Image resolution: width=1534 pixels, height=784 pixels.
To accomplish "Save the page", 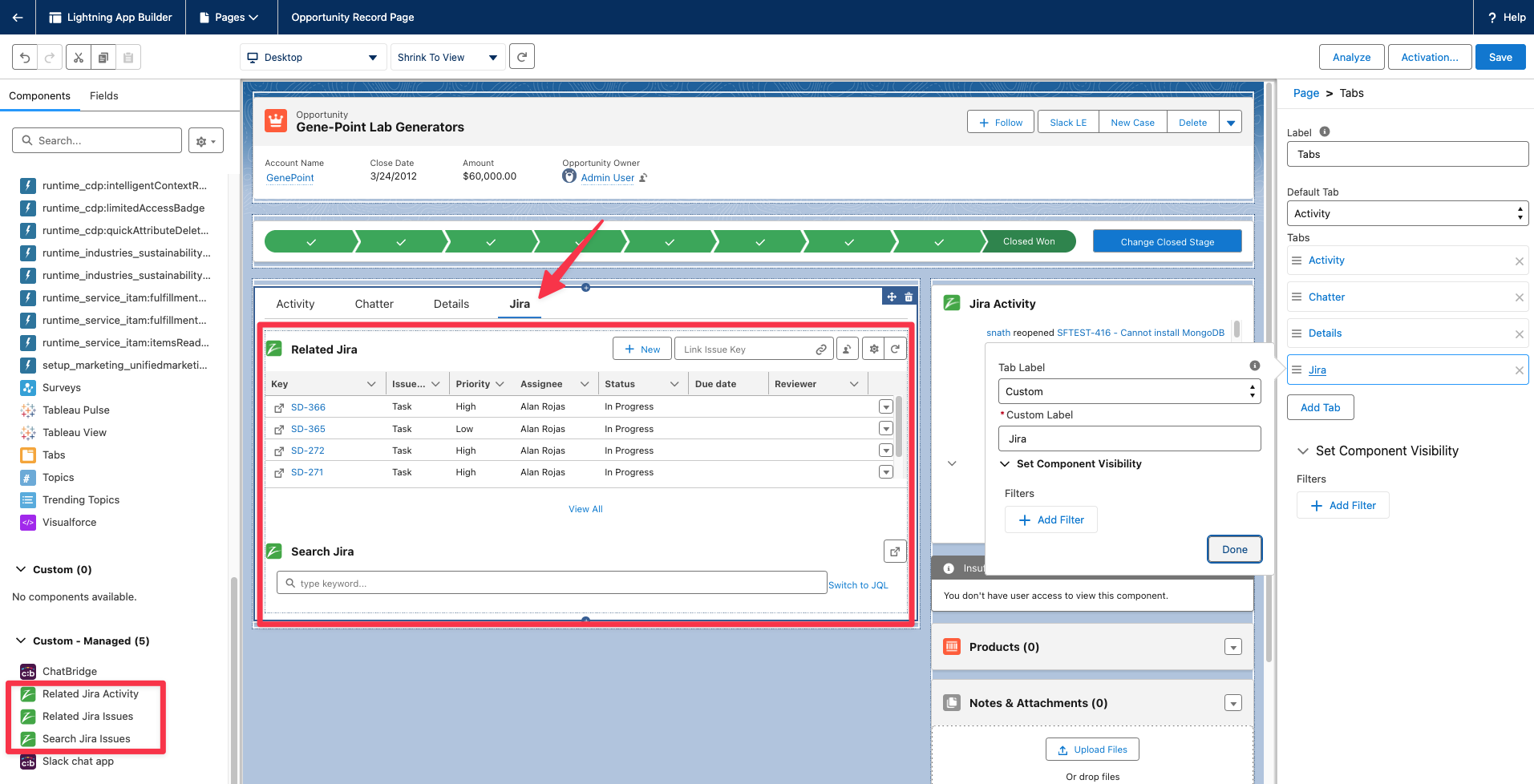I will click(x=1500, y=57).
